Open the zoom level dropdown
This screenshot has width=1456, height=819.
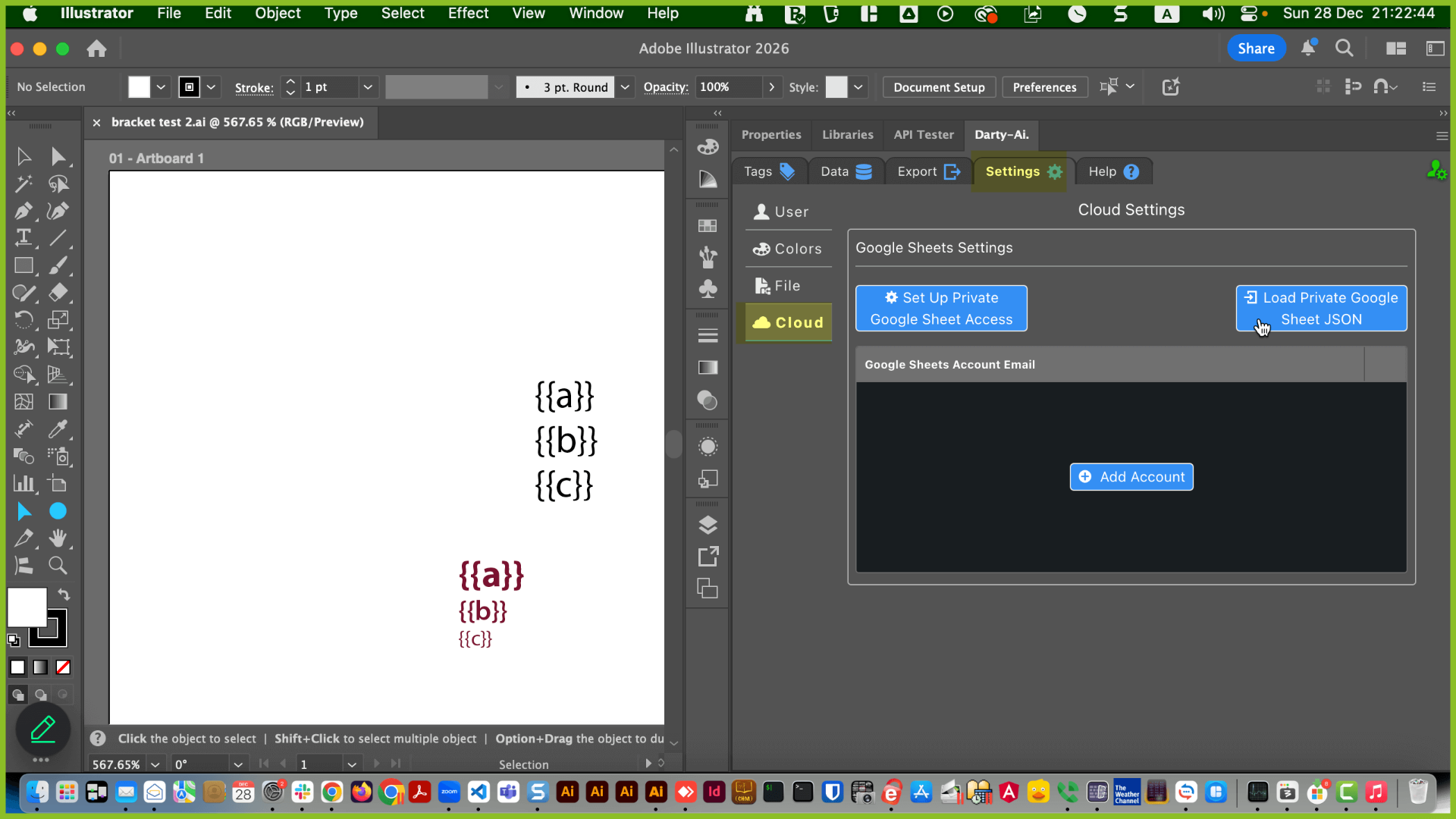tap(155, 764)
